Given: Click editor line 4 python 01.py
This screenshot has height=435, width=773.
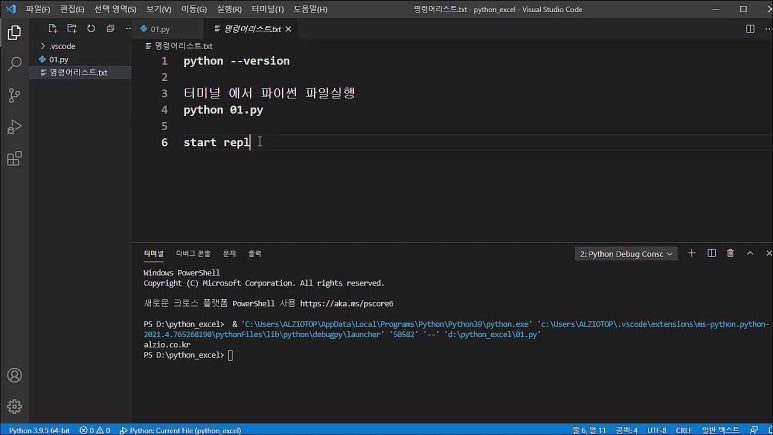Looking at the screenshot, I should (x=223, y=110).
